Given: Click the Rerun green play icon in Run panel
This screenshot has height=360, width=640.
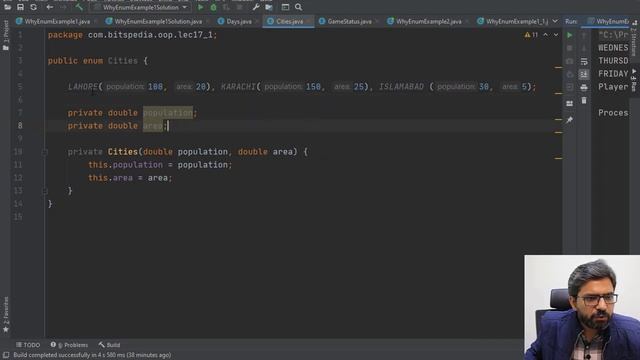Looking at the screenshot, I should tap(570, 36).
